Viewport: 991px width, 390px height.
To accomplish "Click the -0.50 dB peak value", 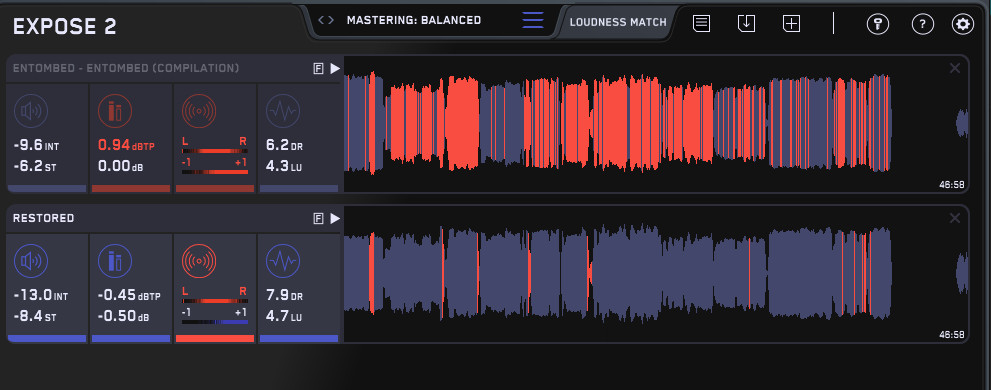I will click(123, 317).
